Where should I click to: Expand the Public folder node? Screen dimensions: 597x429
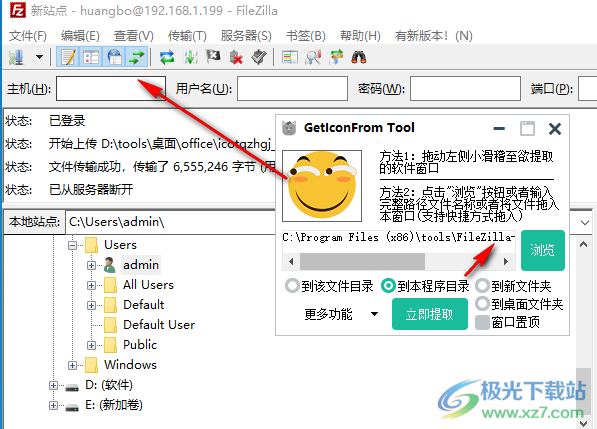91,345
